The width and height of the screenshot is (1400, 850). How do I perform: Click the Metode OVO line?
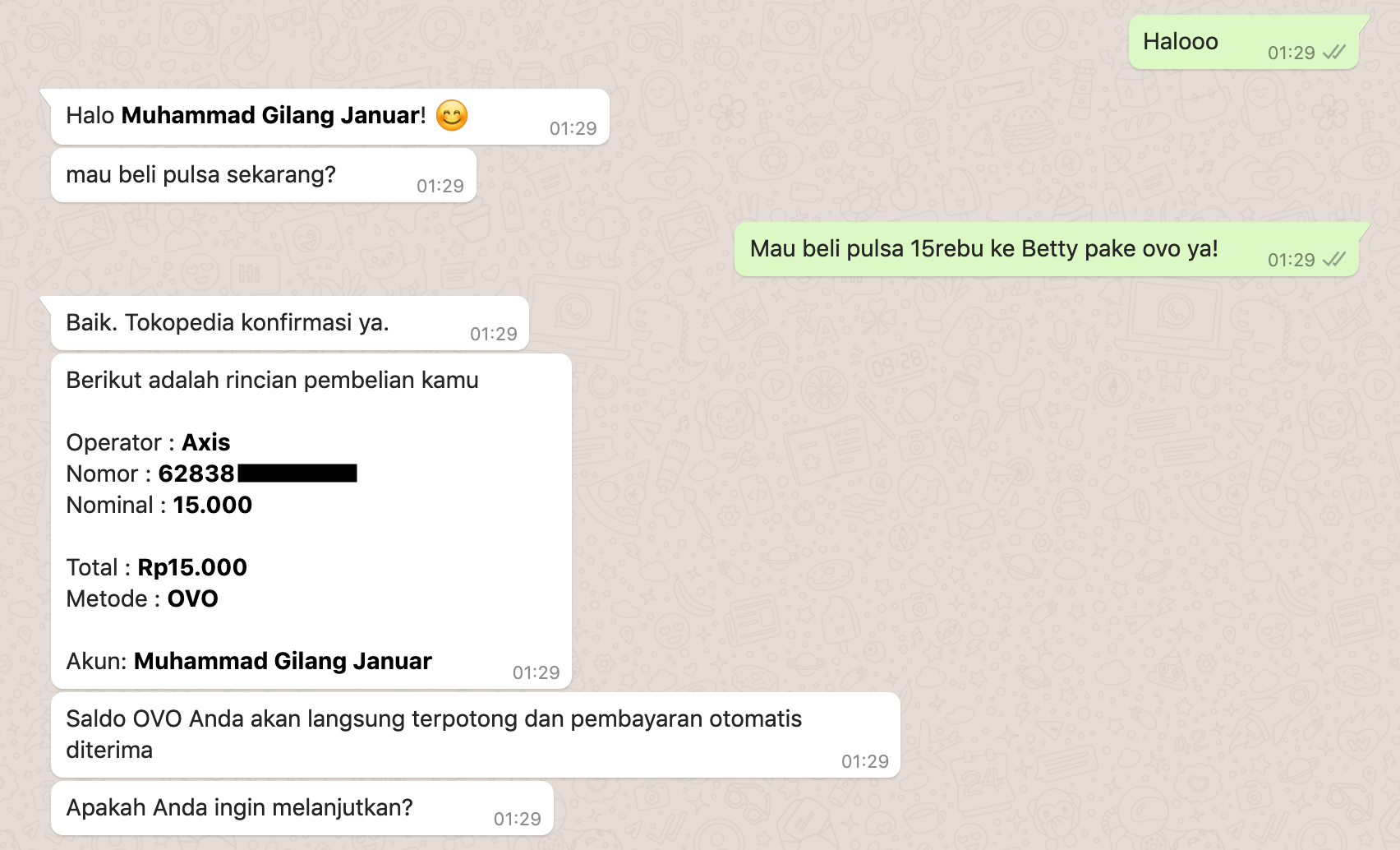(142, 598)
